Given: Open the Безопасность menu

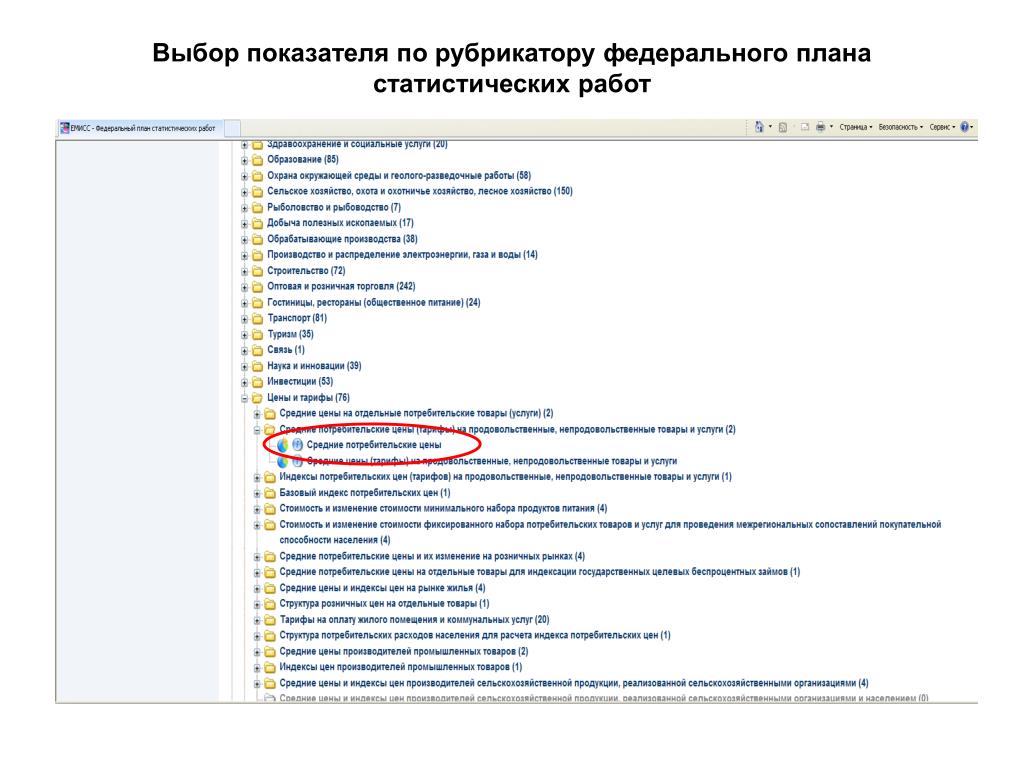Looking at the screenshot, I should 901,127.
